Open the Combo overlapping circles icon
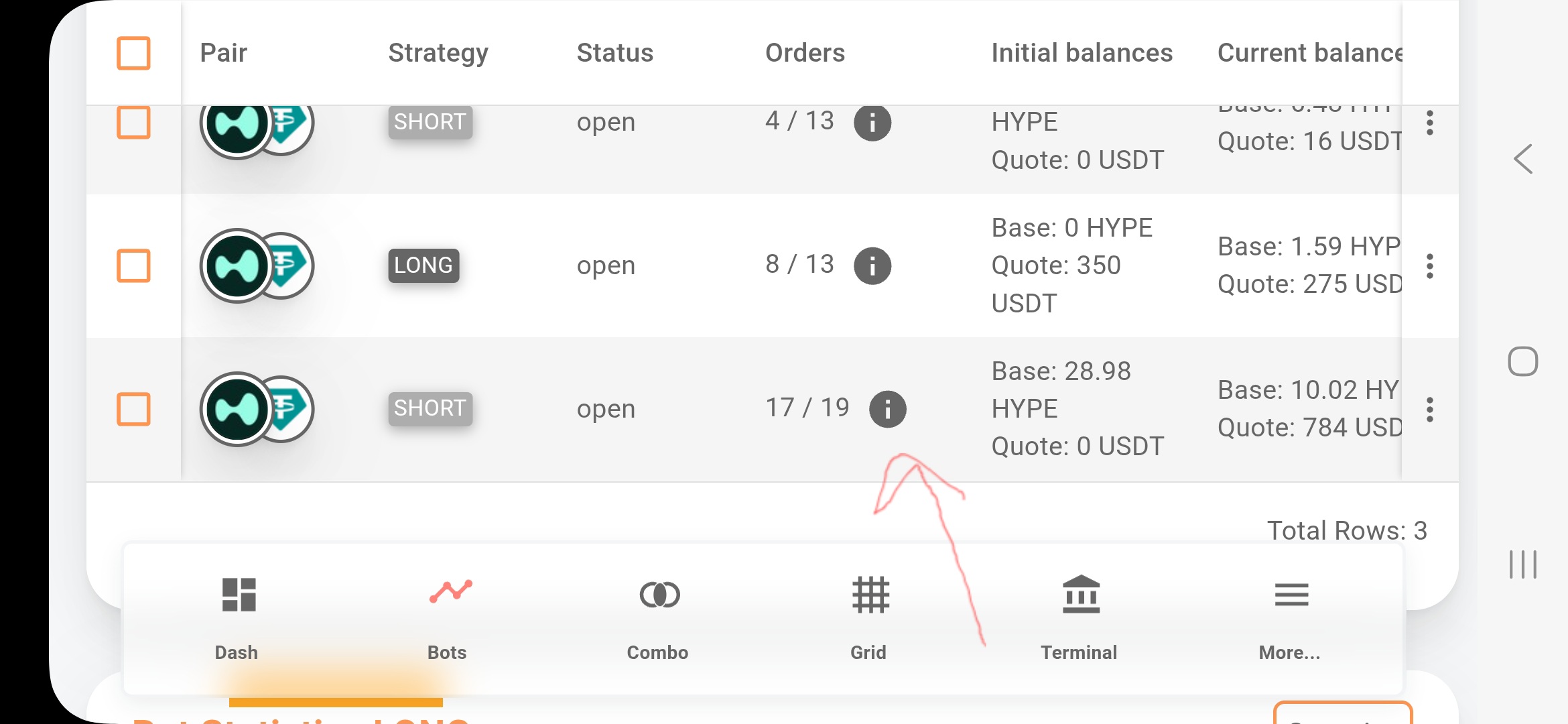Image resolution: width=1568 pixels, height=724 pixels. point(659,595)
